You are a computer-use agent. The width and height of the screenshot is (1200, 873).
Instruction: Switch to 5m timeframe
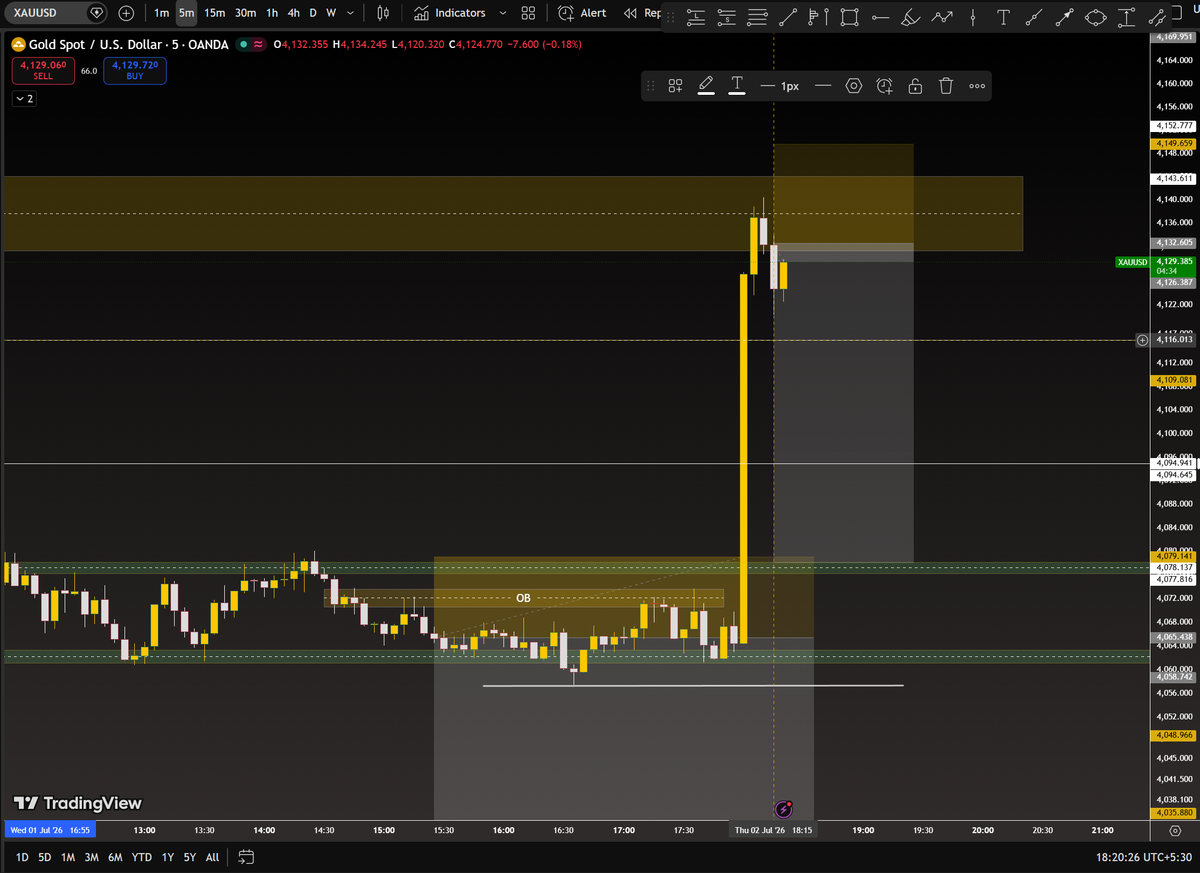[186, 13]
